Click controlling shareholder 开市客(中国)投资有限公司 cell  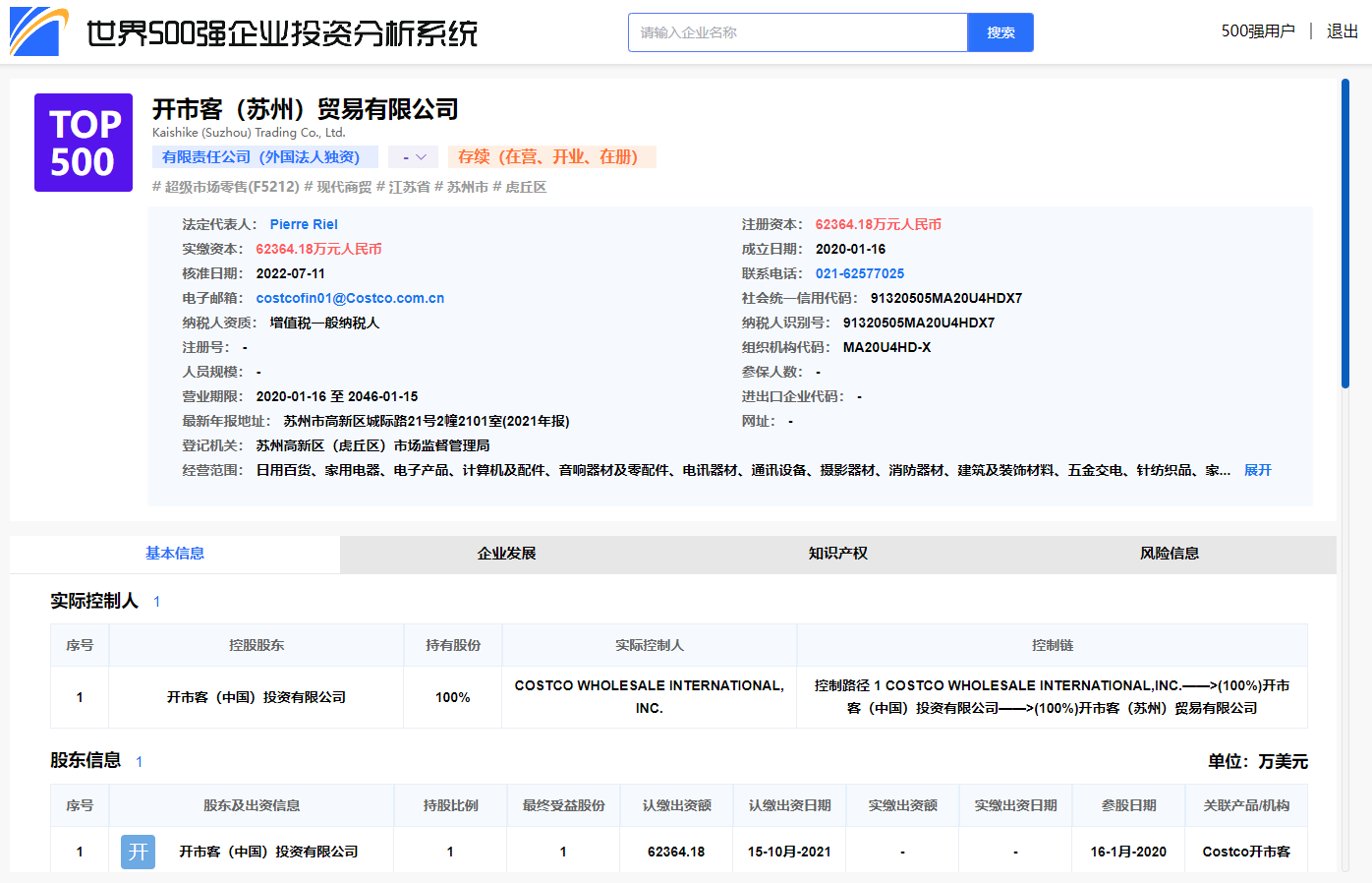pos(257,697)
